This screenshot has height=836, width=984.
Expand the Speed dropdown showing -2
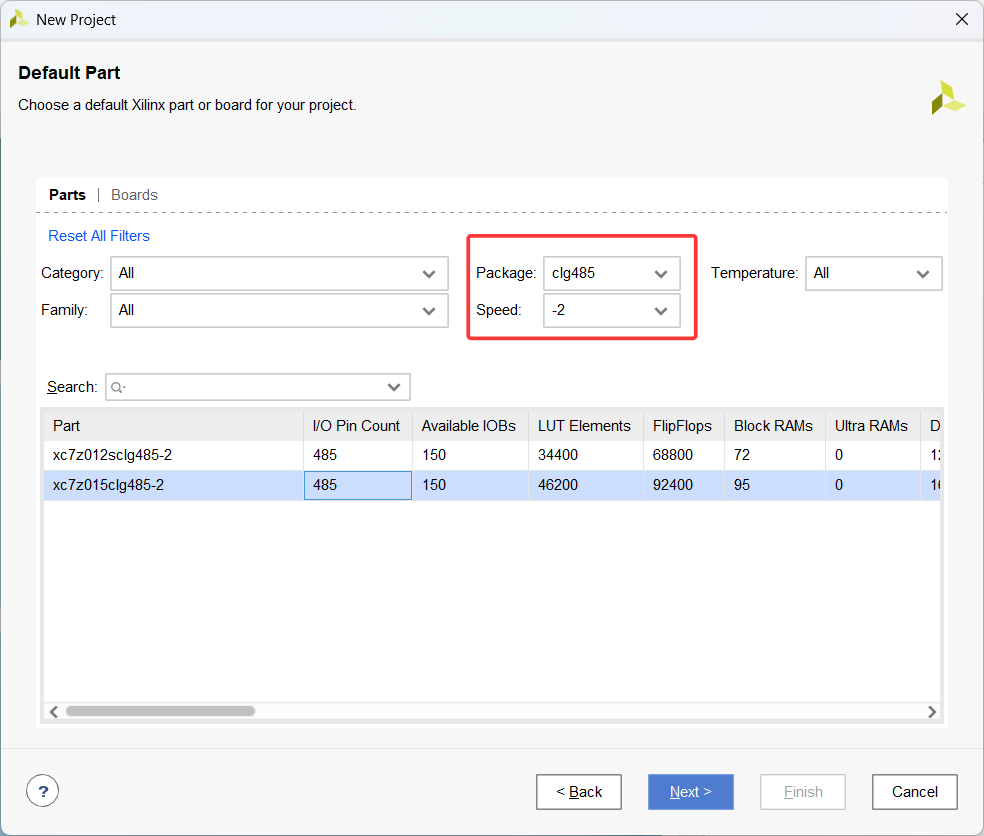(612, 311)
